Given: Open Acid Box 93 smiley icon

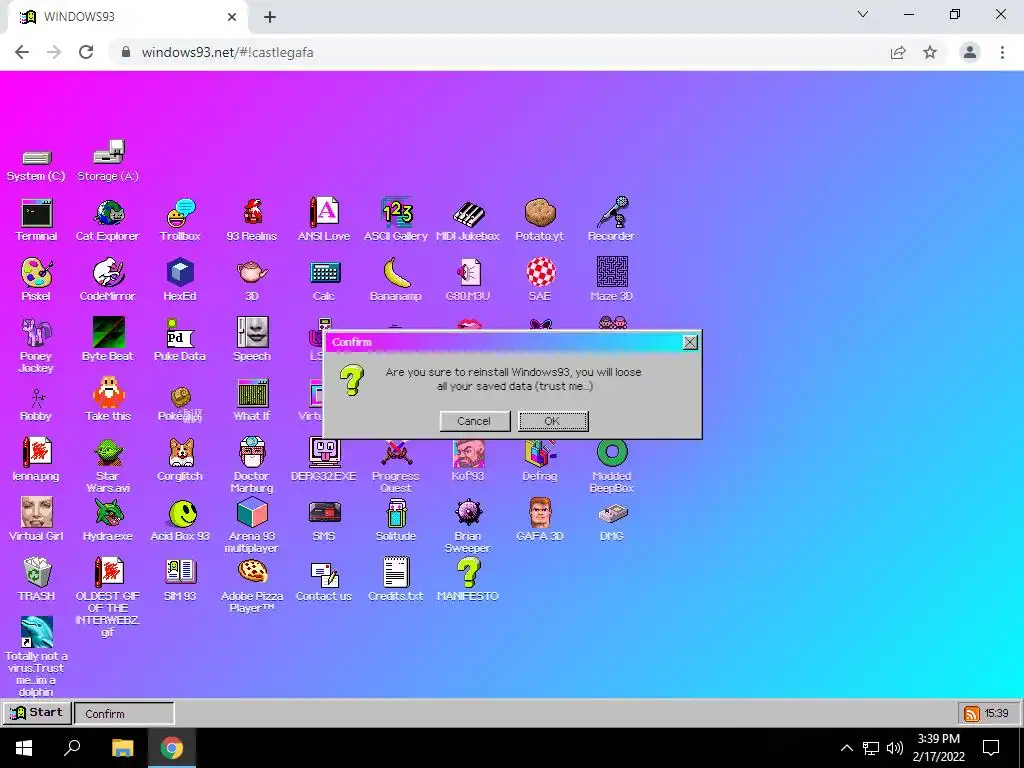Looking at the screenshot, I should (180, 513).
